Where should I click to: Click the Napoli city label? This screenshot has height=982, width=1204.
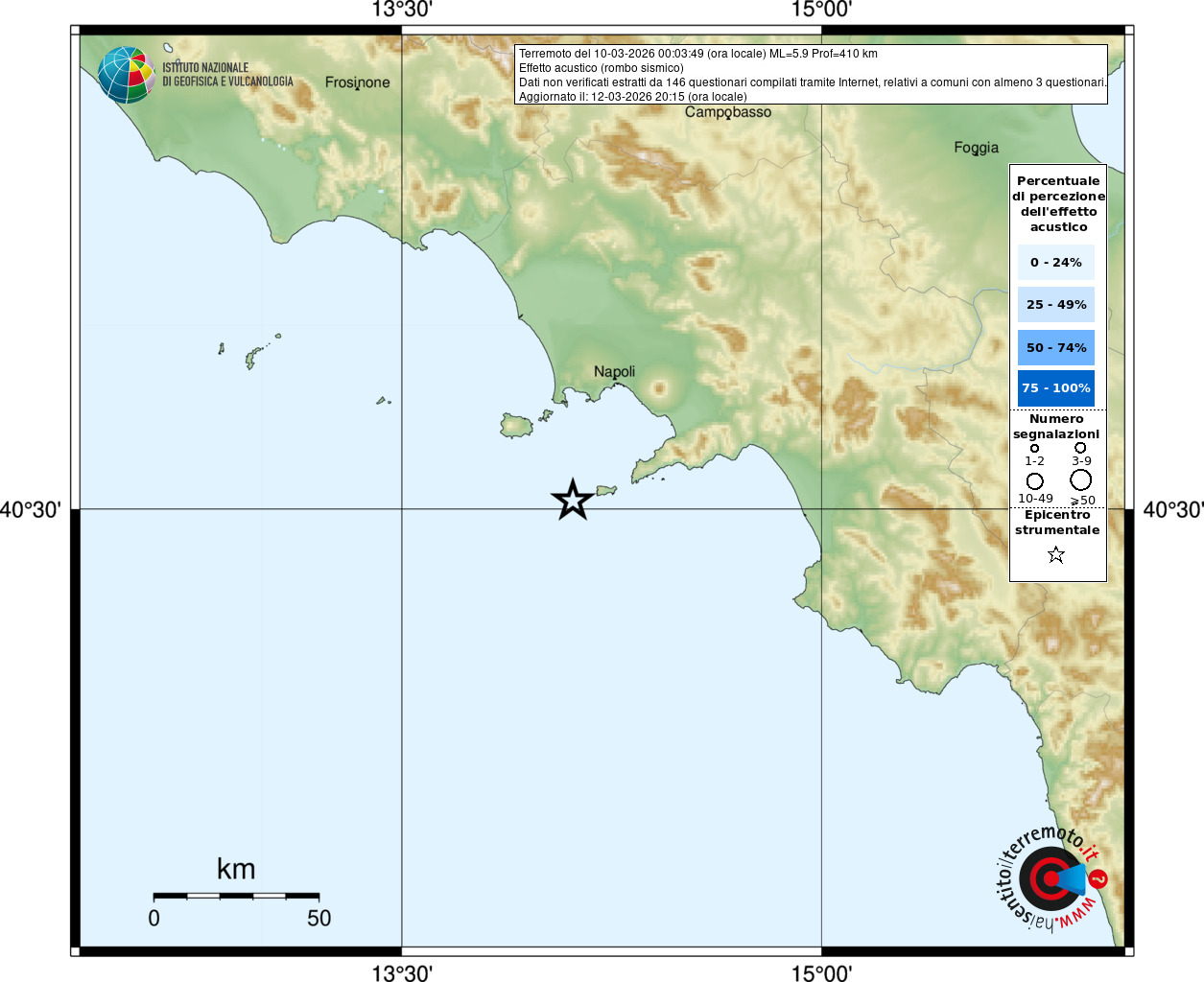pyautogui.click(x=614, y=371)
